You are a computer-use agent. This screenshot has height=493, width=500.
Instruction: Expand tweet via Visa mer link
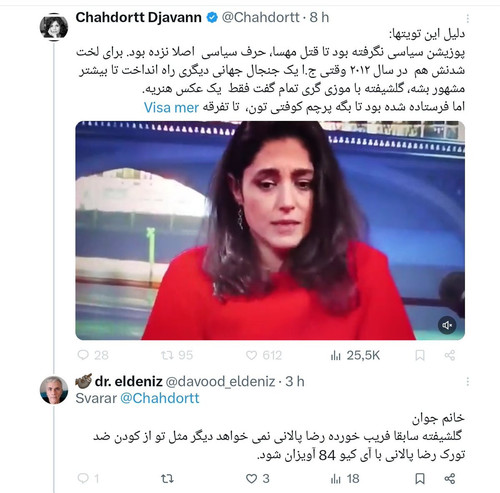(171, 107)
